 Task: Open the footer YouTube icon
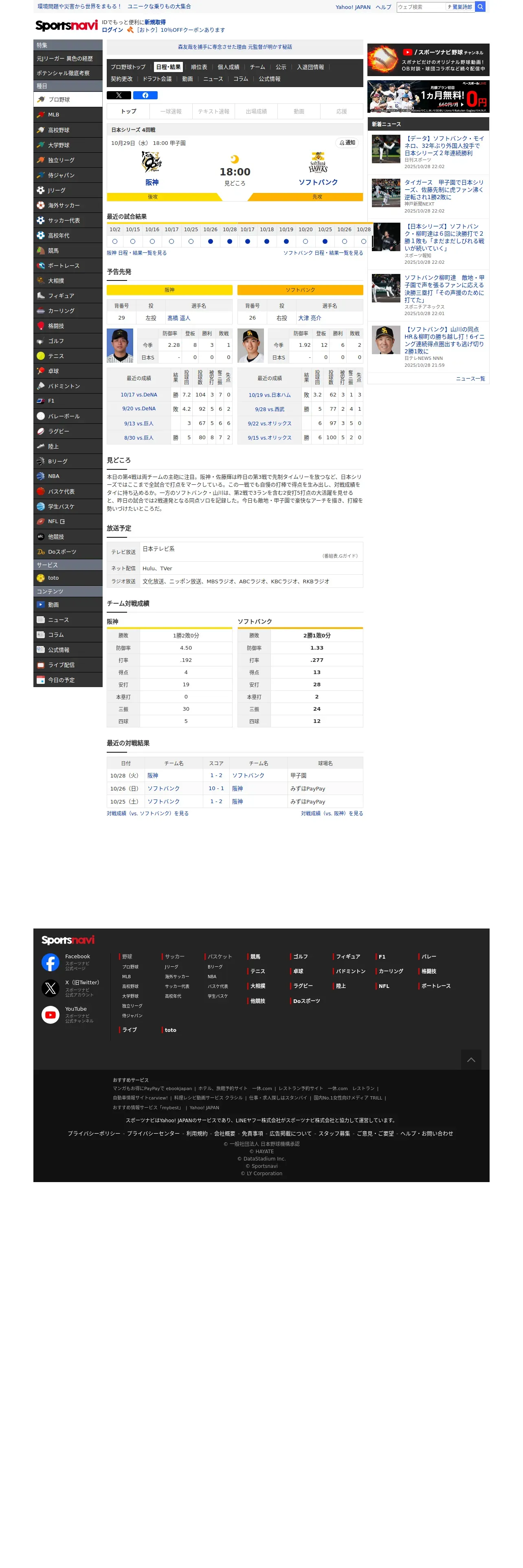click(x=50, y=1014)
